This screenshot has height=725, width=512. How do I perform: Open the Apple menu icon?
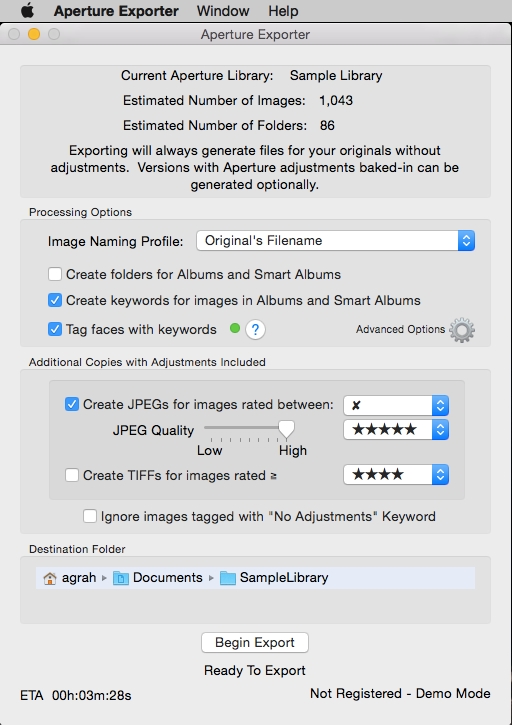coord(27,11)
